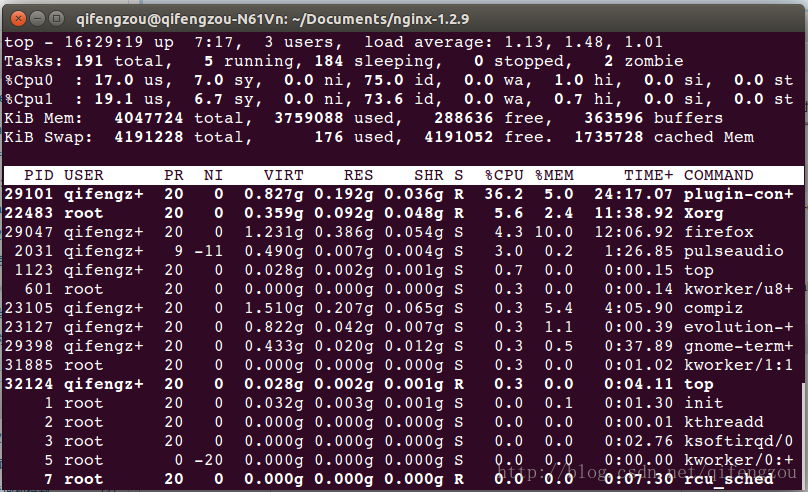Click PID 2031
The image size is (808, 492).
(x=33, y=251)
